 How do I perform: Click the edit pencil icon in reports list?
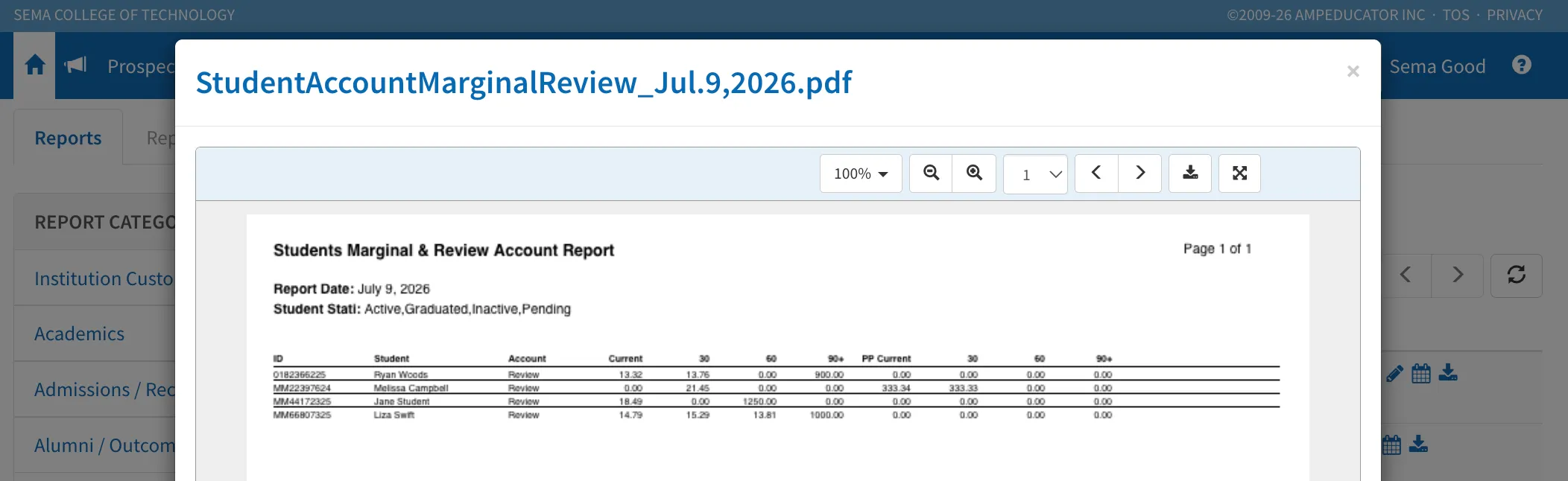[x=1394, y=374]
